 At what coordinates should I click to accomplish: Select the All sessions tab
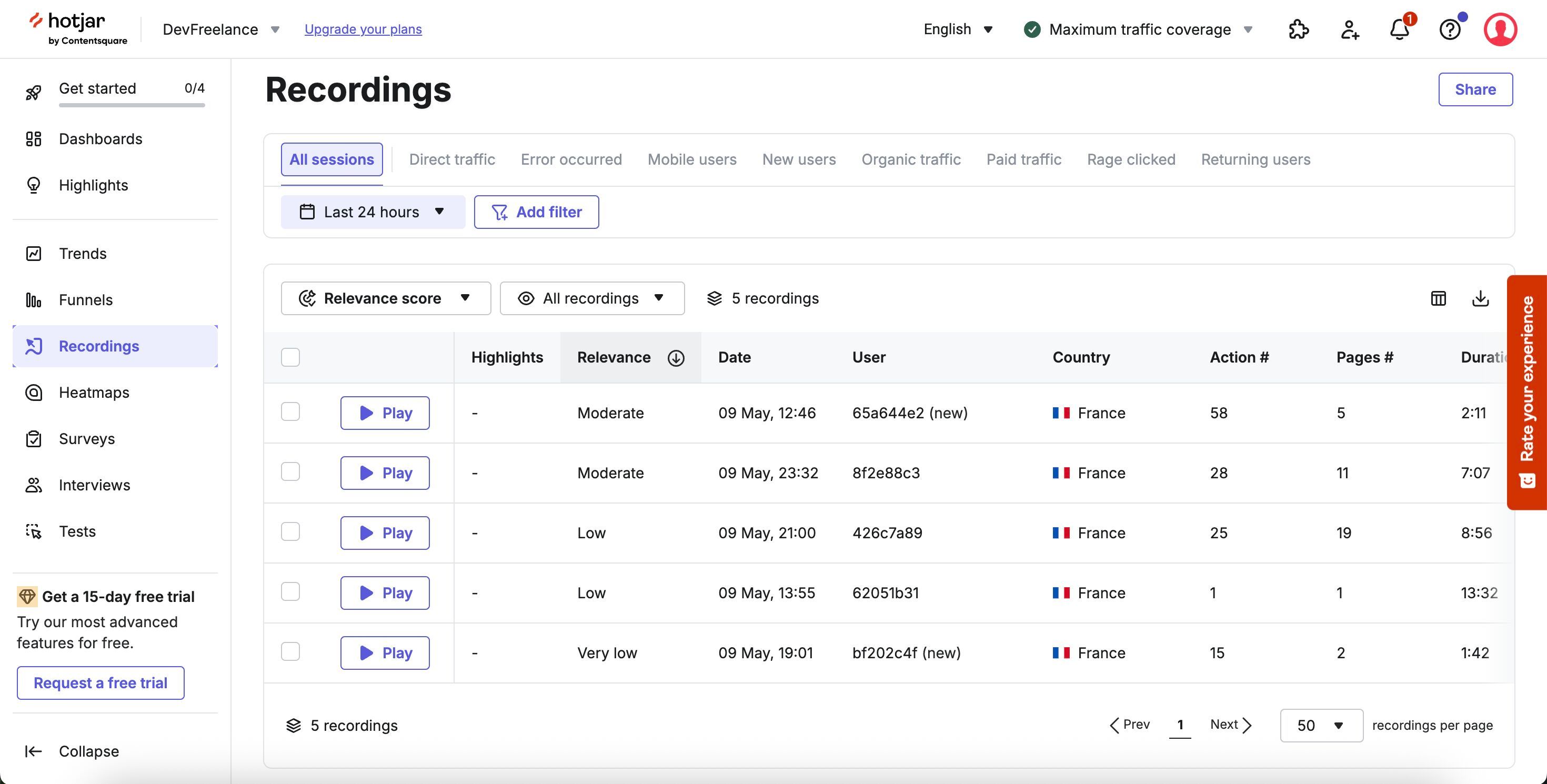[x=331, y=159]
